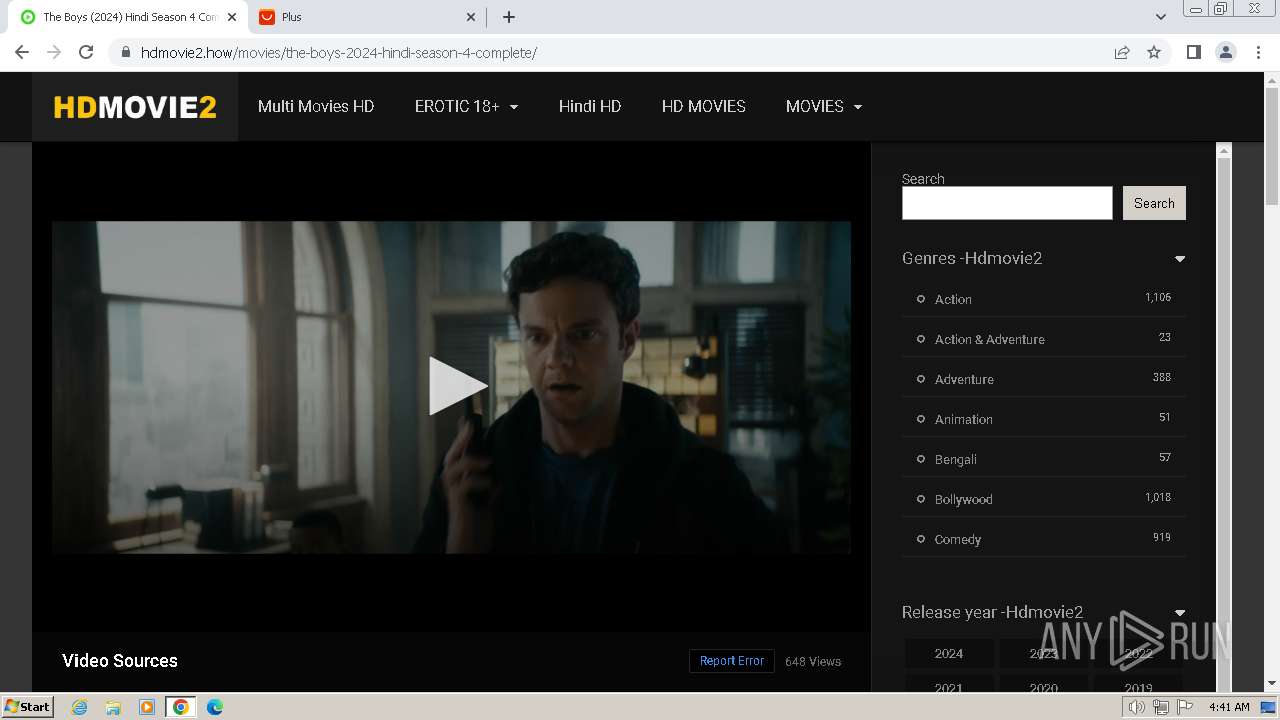Click the 648 Views text
The width and height of the screenshot is (1280, 720).
(813, 661)
